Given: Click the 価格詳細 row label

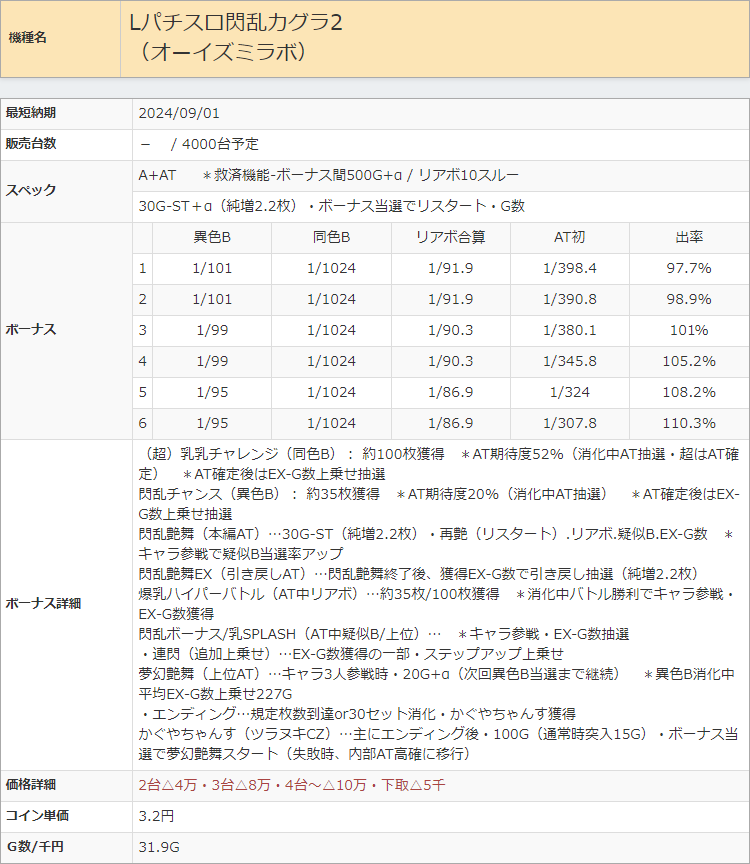Looking at the screenshot, I should [x=31, y=785].
